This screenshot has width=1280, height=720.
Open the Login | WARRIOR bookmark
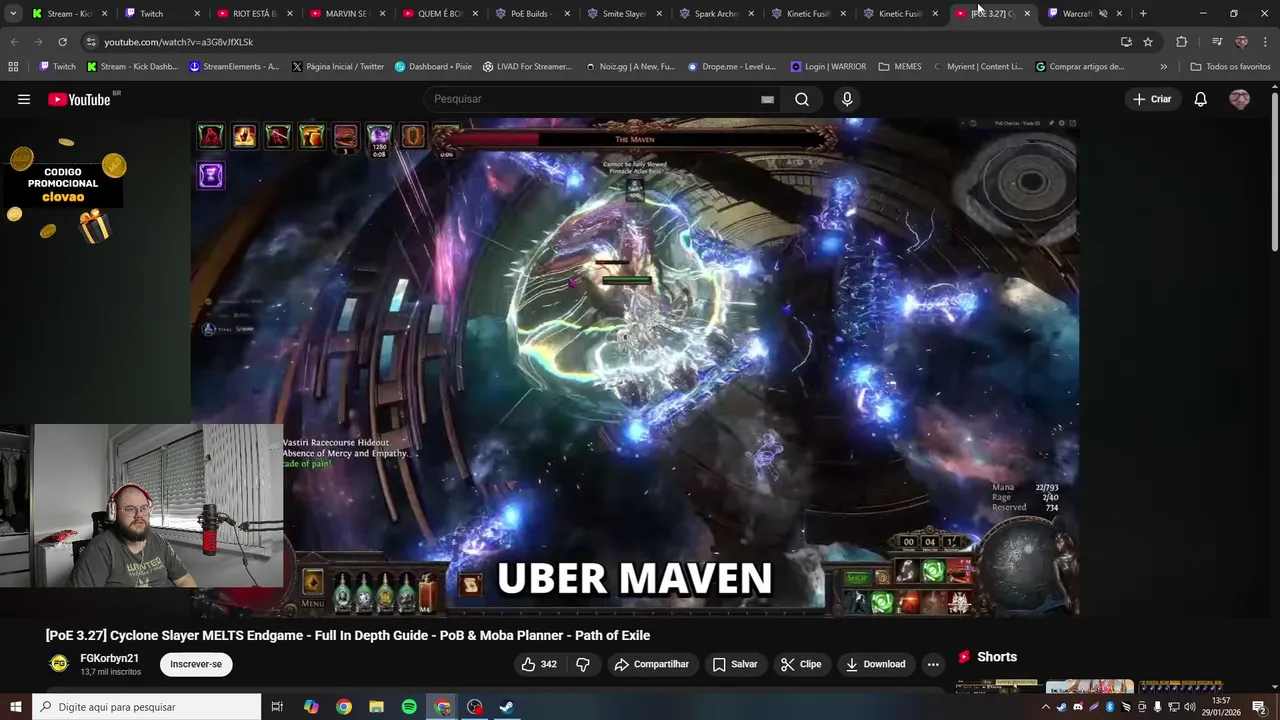(x=828, y=67)
